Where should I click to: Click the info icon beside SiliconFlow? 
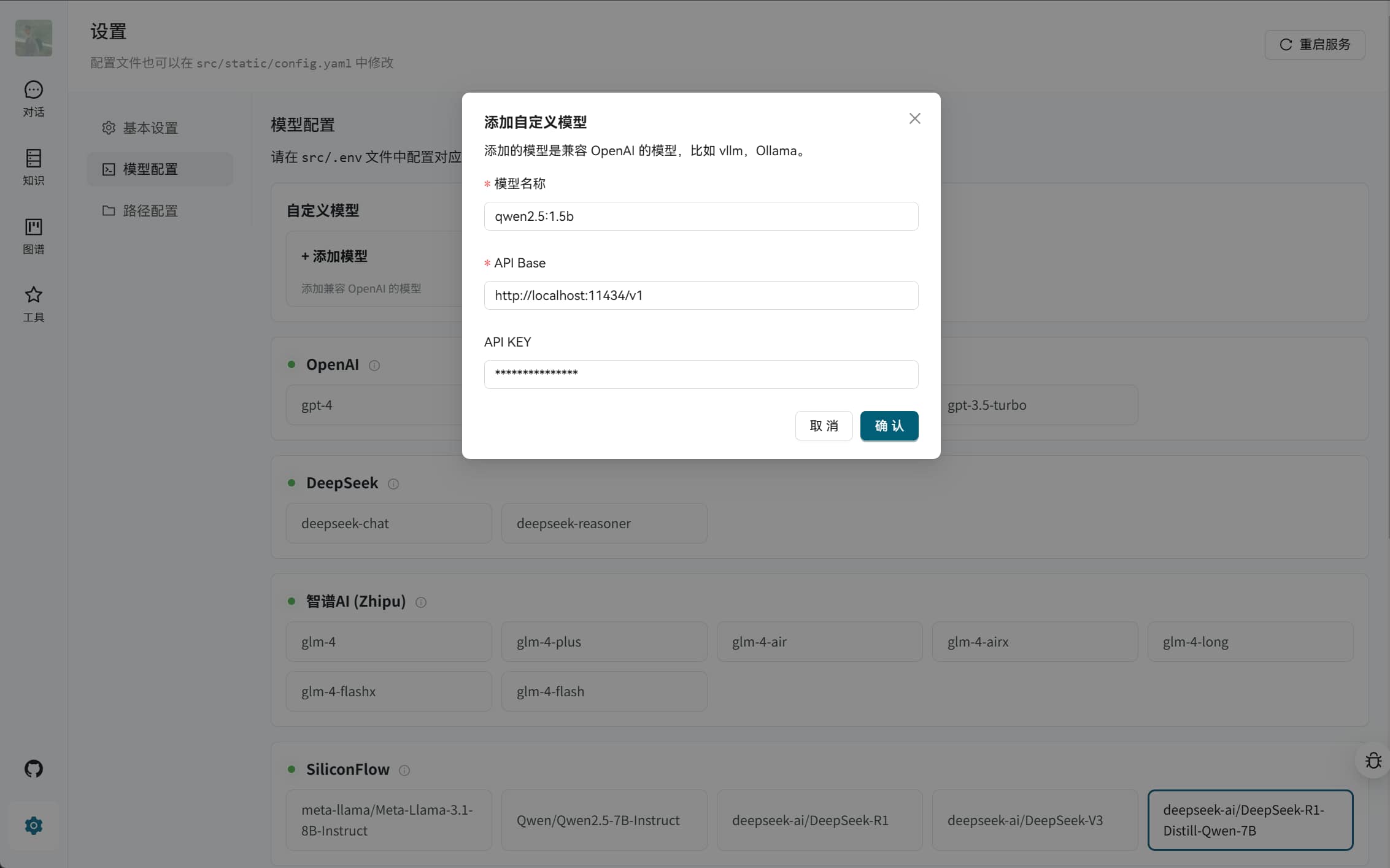coord(404,770)
